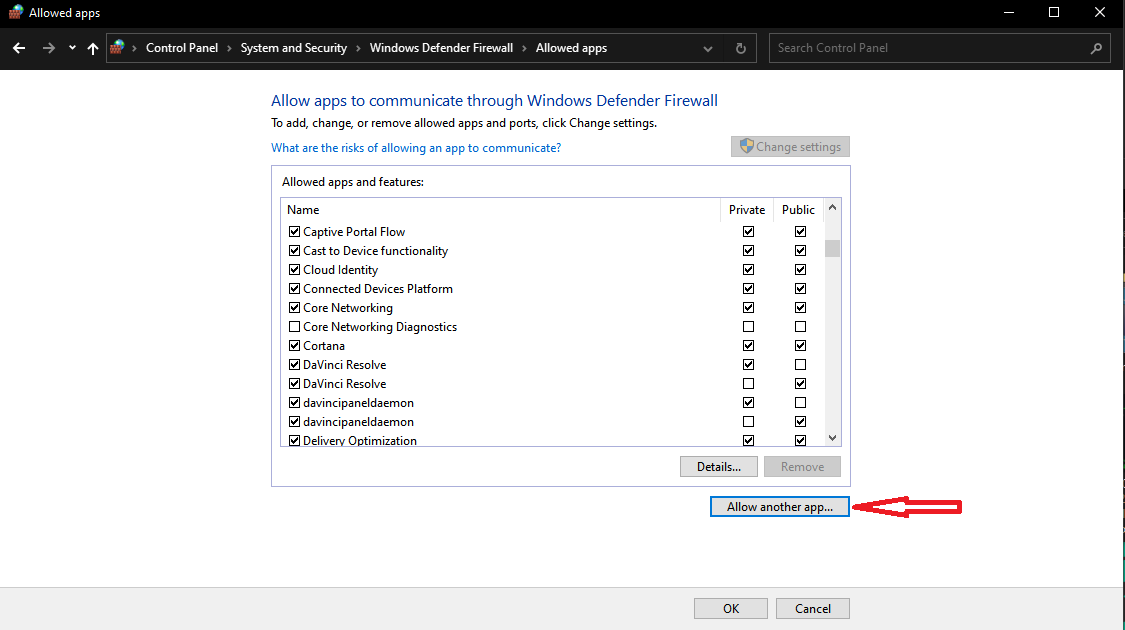Toggle Public checkbox for Cortana
The image size is (1125, 630).
click(x=800, y=346)
